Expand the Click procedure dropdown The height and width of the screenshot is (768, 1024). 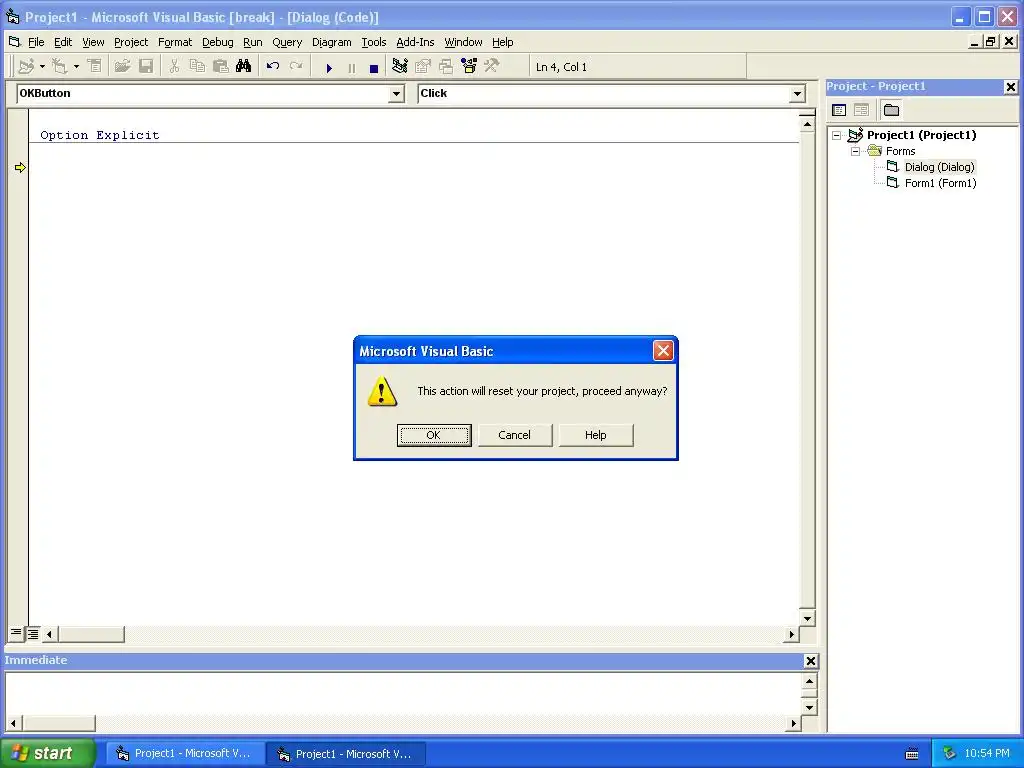(x=797, y=95)
